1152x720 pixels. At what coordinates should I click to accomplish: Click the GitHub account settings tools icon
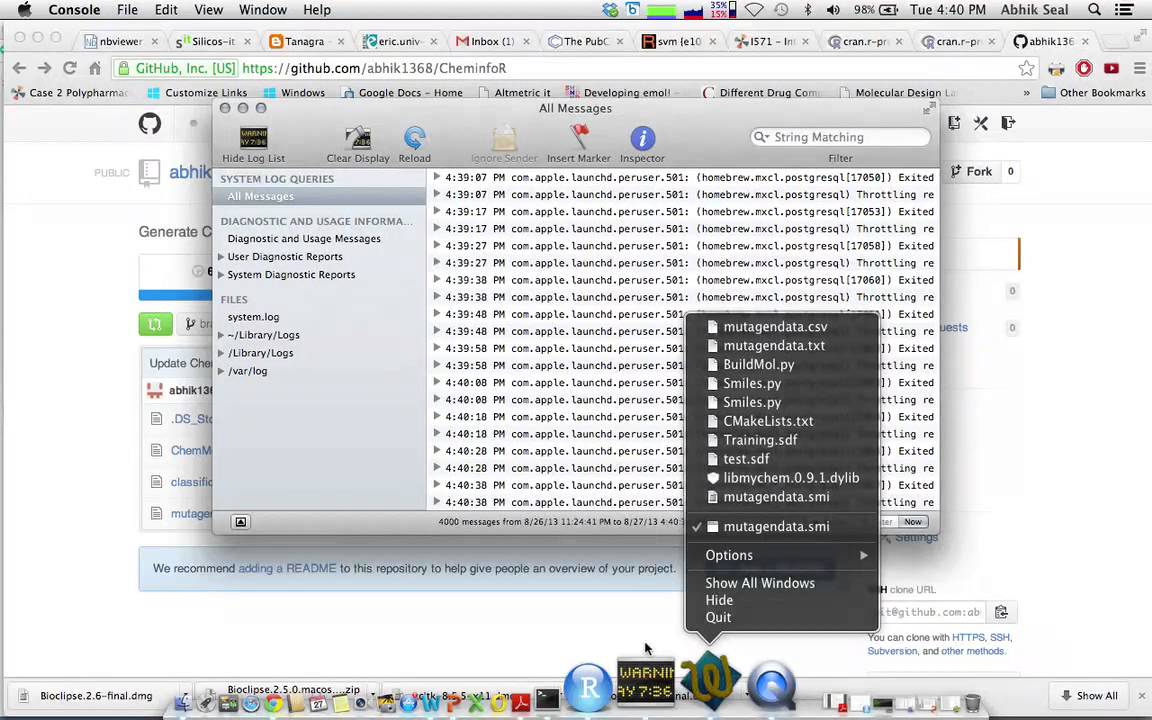pyautogui.click(x=981, y=123)
